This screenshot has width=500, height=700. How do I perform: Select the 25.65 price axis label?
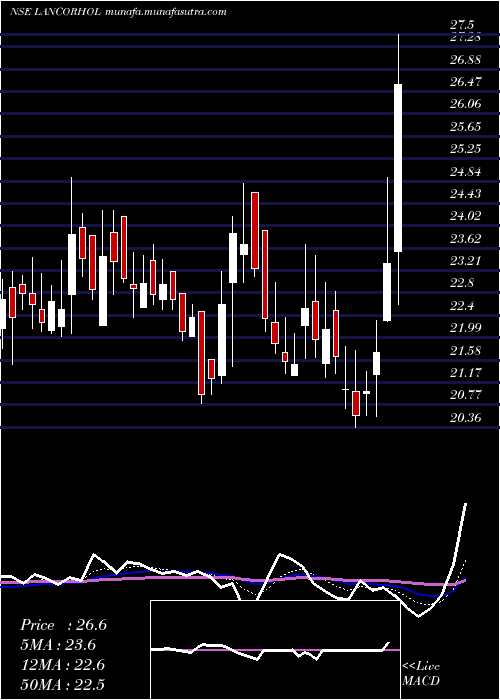coord(465,127)
